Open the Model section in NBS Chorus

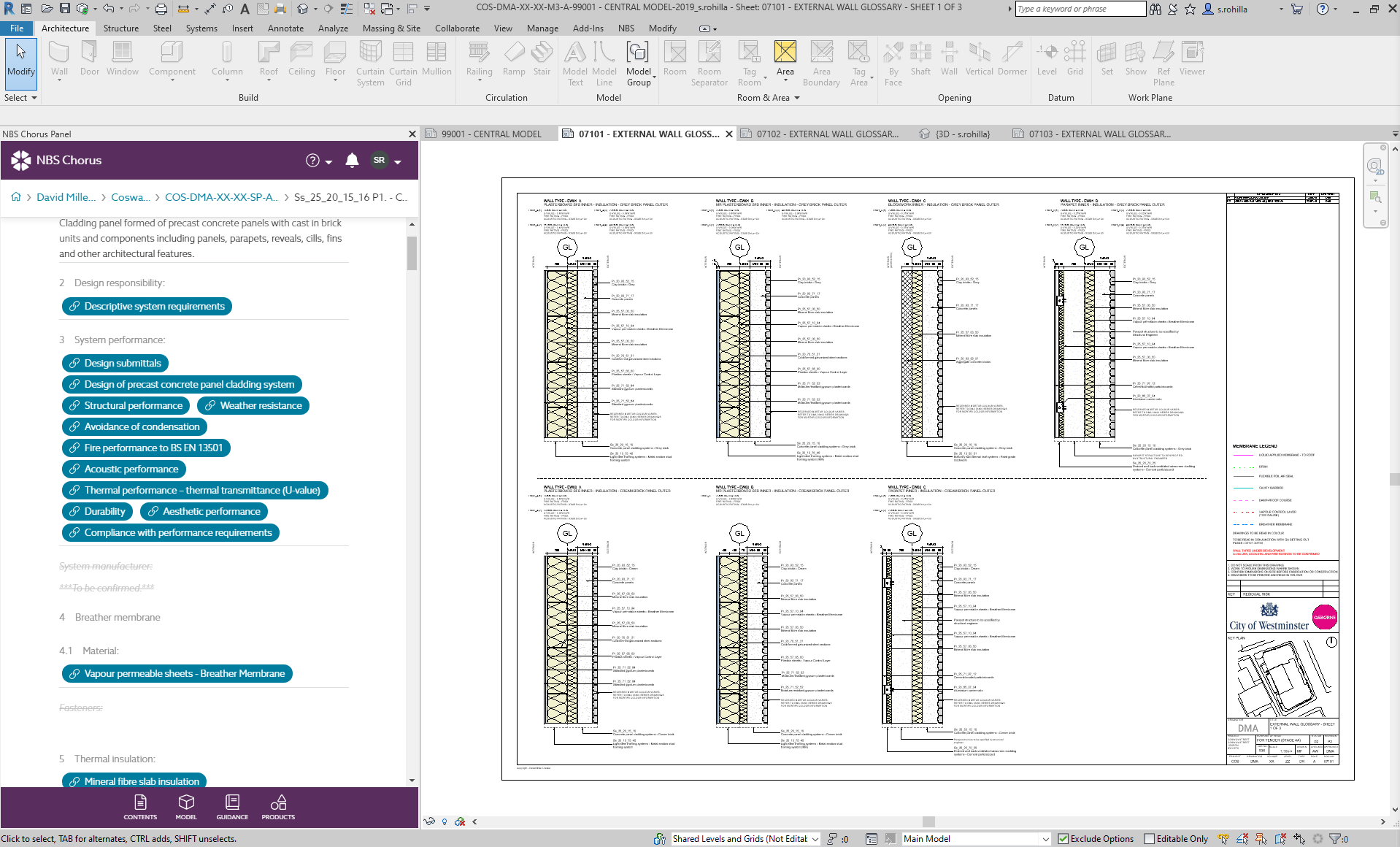[x=186, y=807]
